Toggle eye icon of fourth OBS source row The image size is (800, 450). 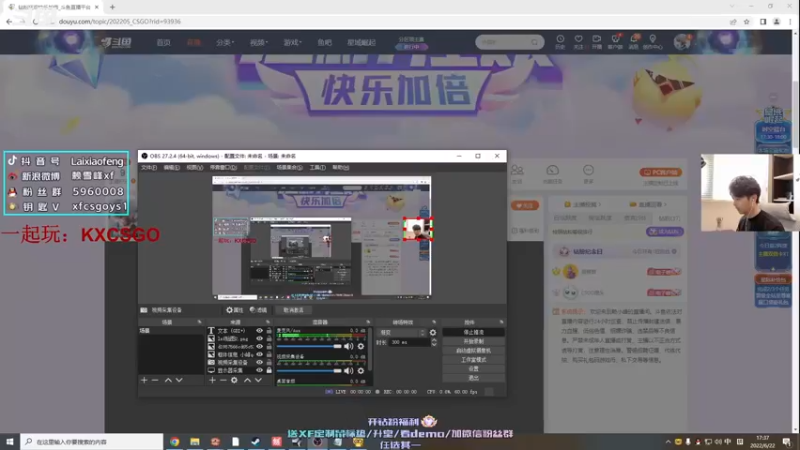coord(259,354)
